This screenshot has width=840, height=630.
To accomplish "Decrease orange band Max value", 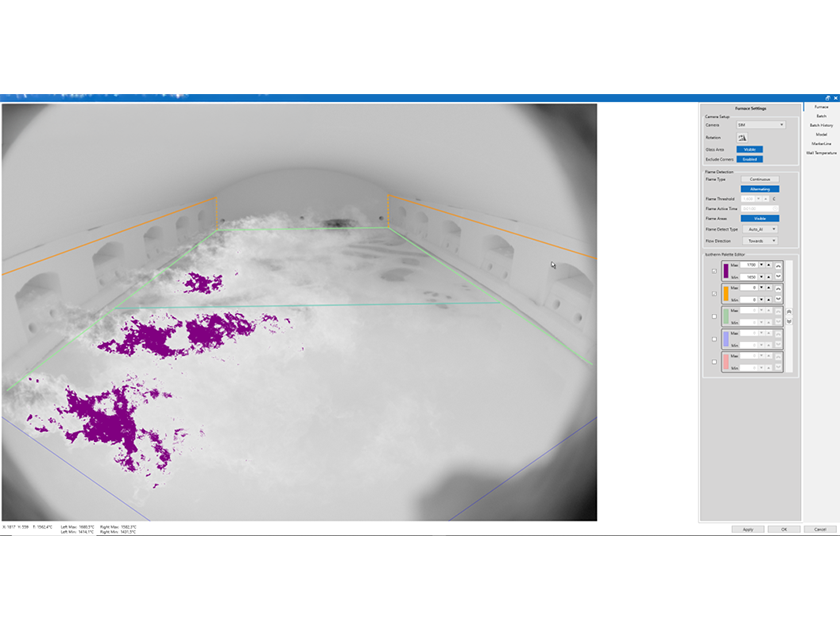I will pos(761,288).
